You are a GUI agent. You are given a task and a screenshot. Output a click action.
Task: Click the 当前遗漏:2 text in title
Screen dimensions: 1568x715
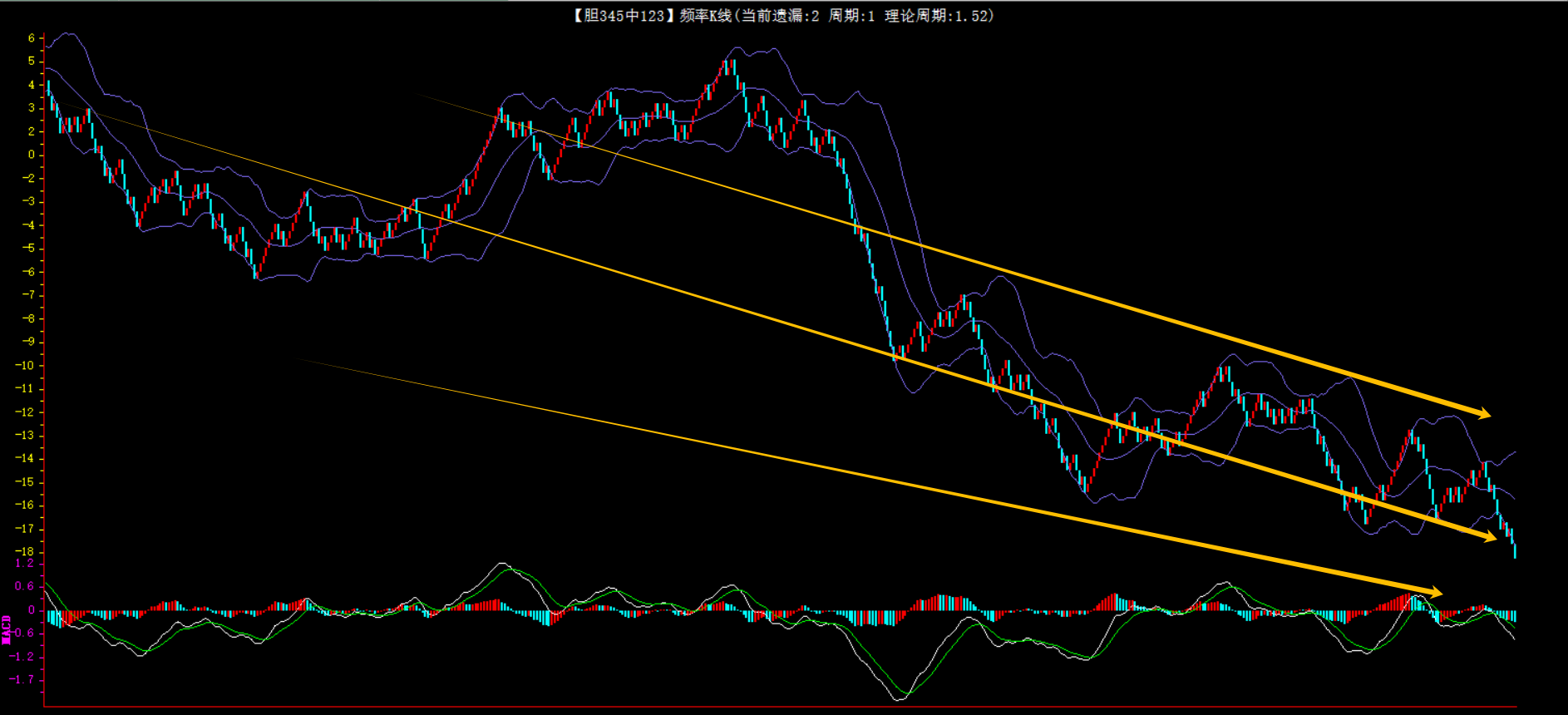point(780,16)
